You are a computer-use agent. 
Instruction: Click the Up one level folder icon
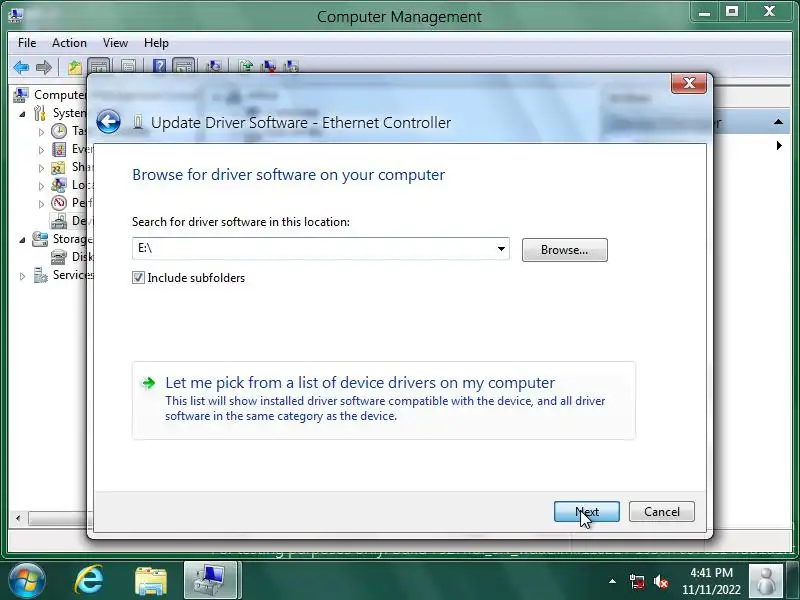point(75,67)
